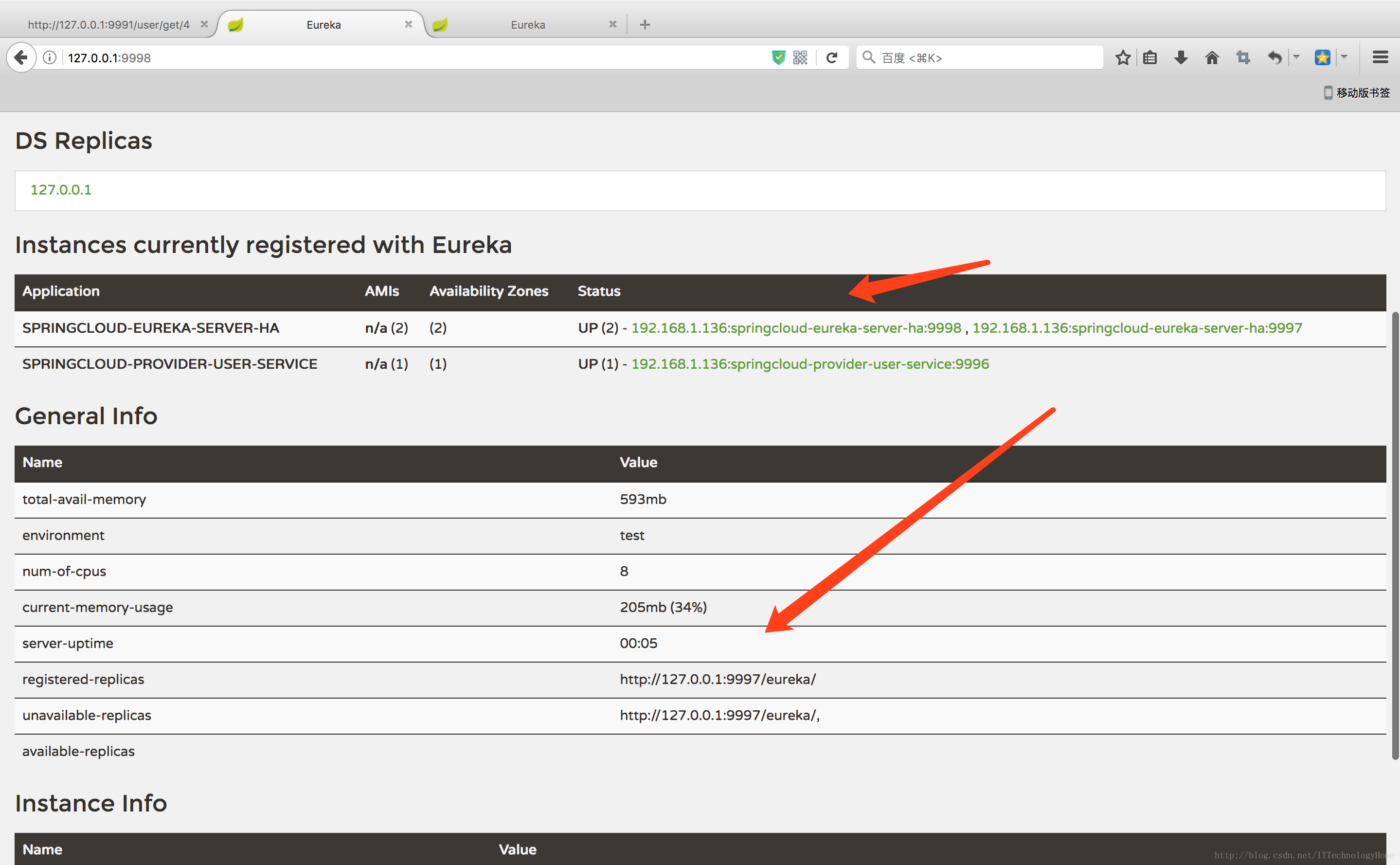The width and height of the screenshot is (1400, 865).
Task: Click the SPRINGCLOUD-PROVIDER-USER-SERVICE application name
Action: tap(170, 364)
